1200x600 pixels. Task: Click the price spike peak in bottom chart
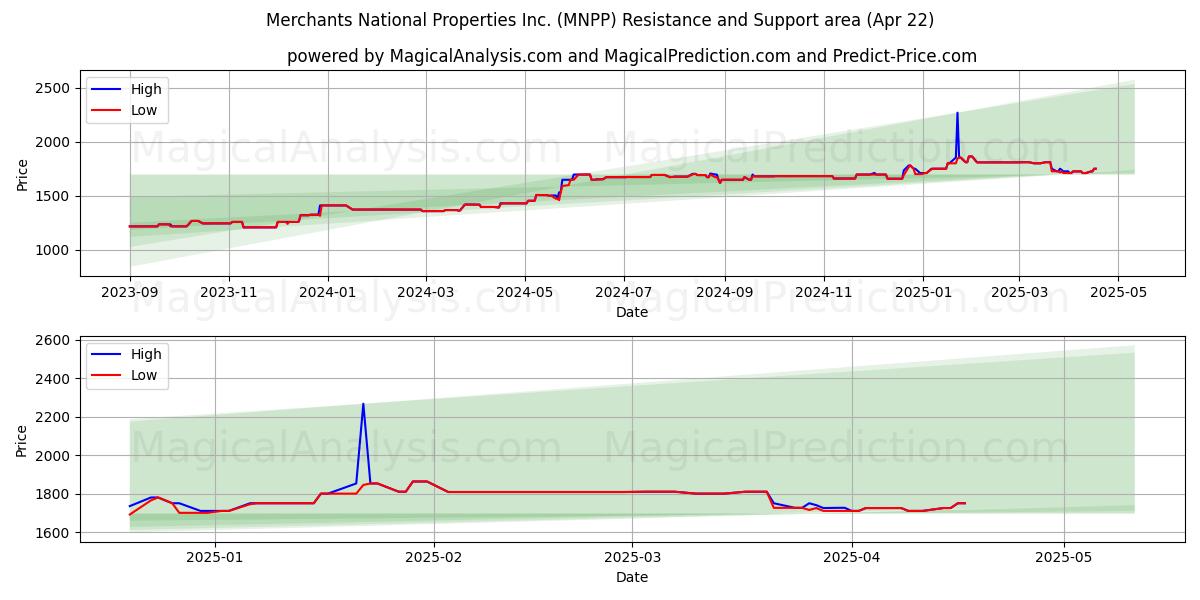coord(363,404)
